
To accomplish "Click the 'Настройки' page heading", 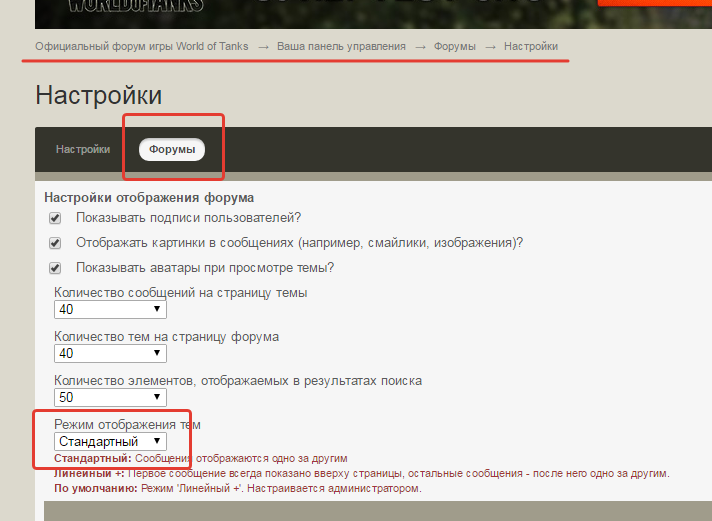I will pos(99,95).
